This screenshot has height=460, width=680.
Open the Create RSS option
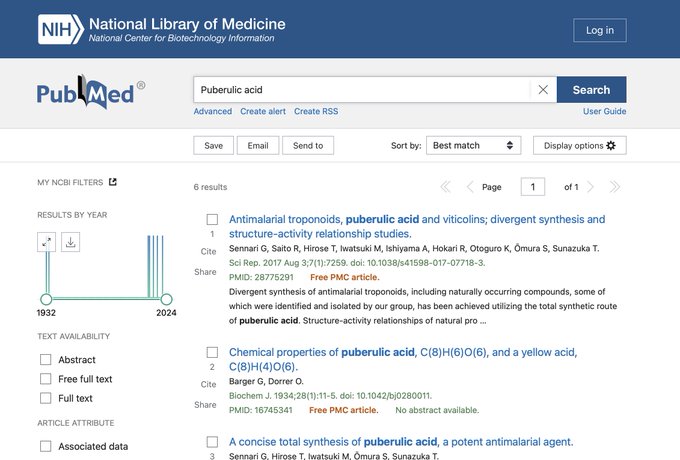click(316, 112)
